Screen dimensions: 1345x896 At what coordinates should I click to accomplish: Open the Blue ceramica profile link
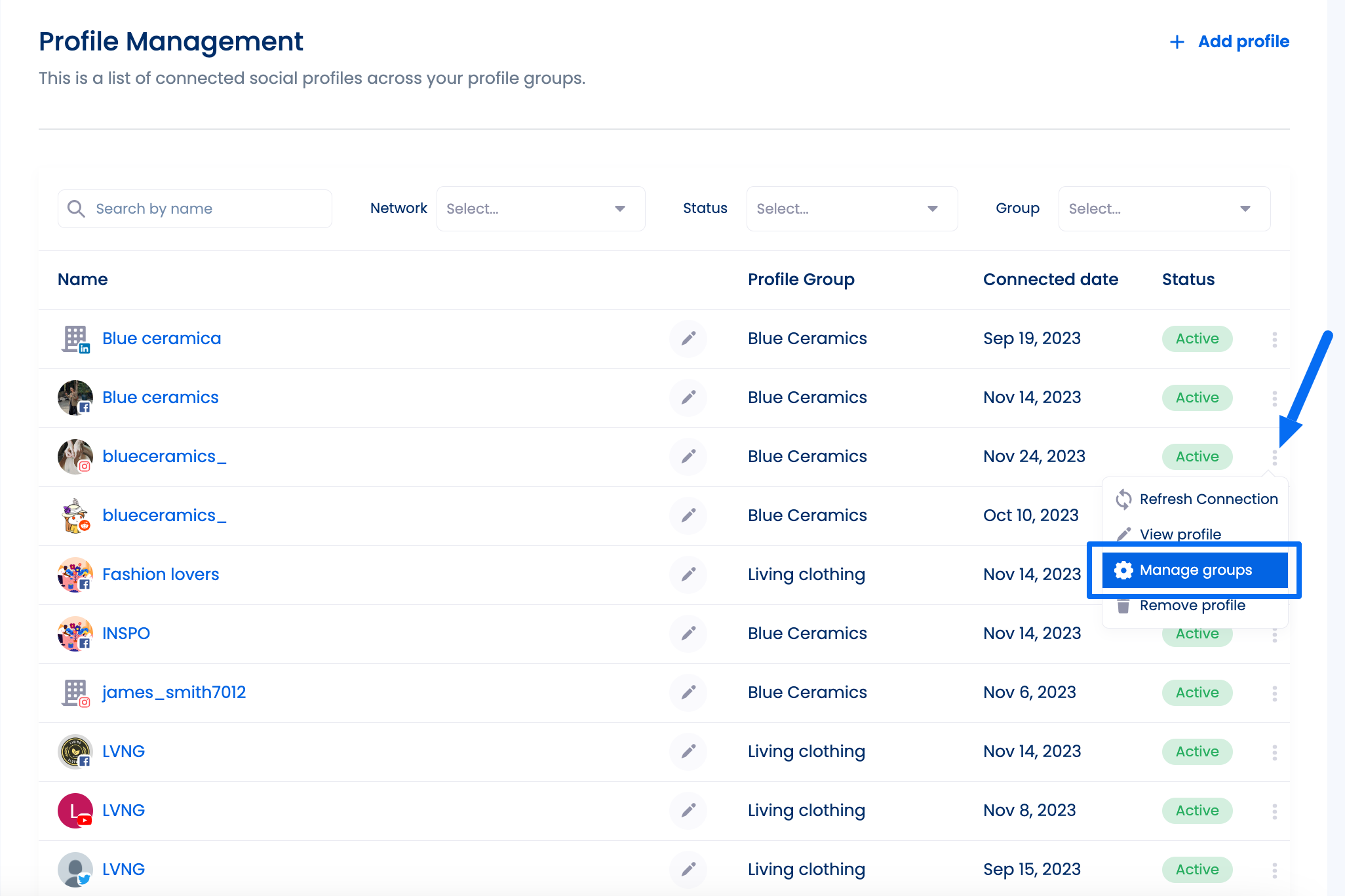coord(161,338)
